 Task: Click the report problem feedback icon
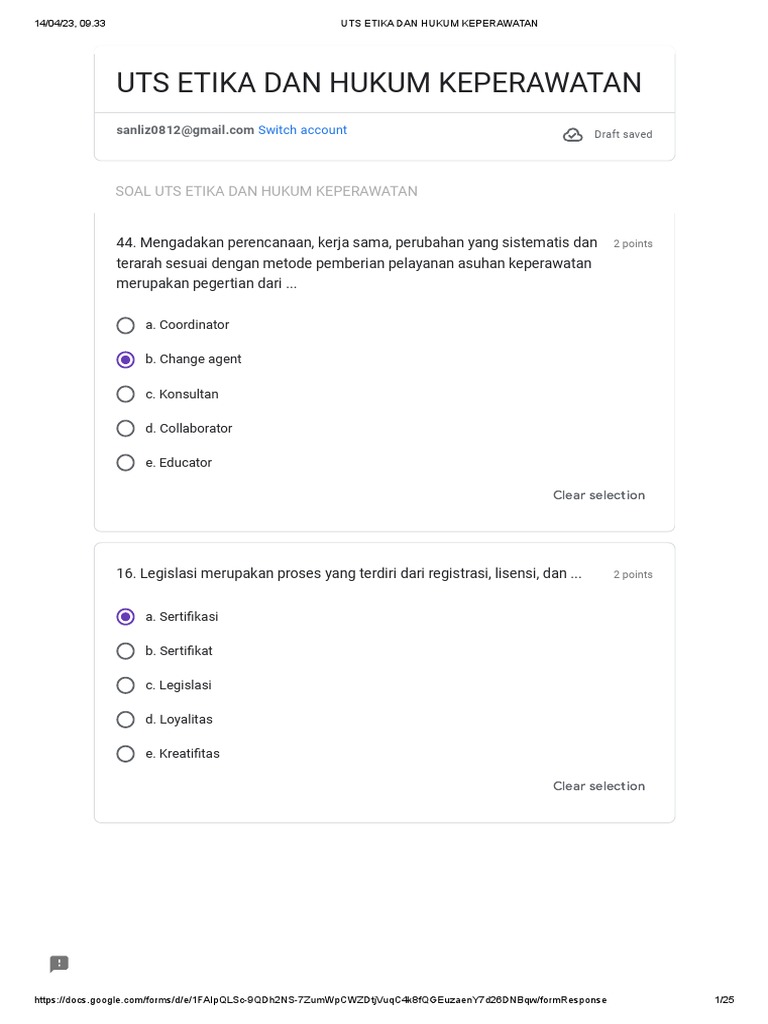(59, 964)
